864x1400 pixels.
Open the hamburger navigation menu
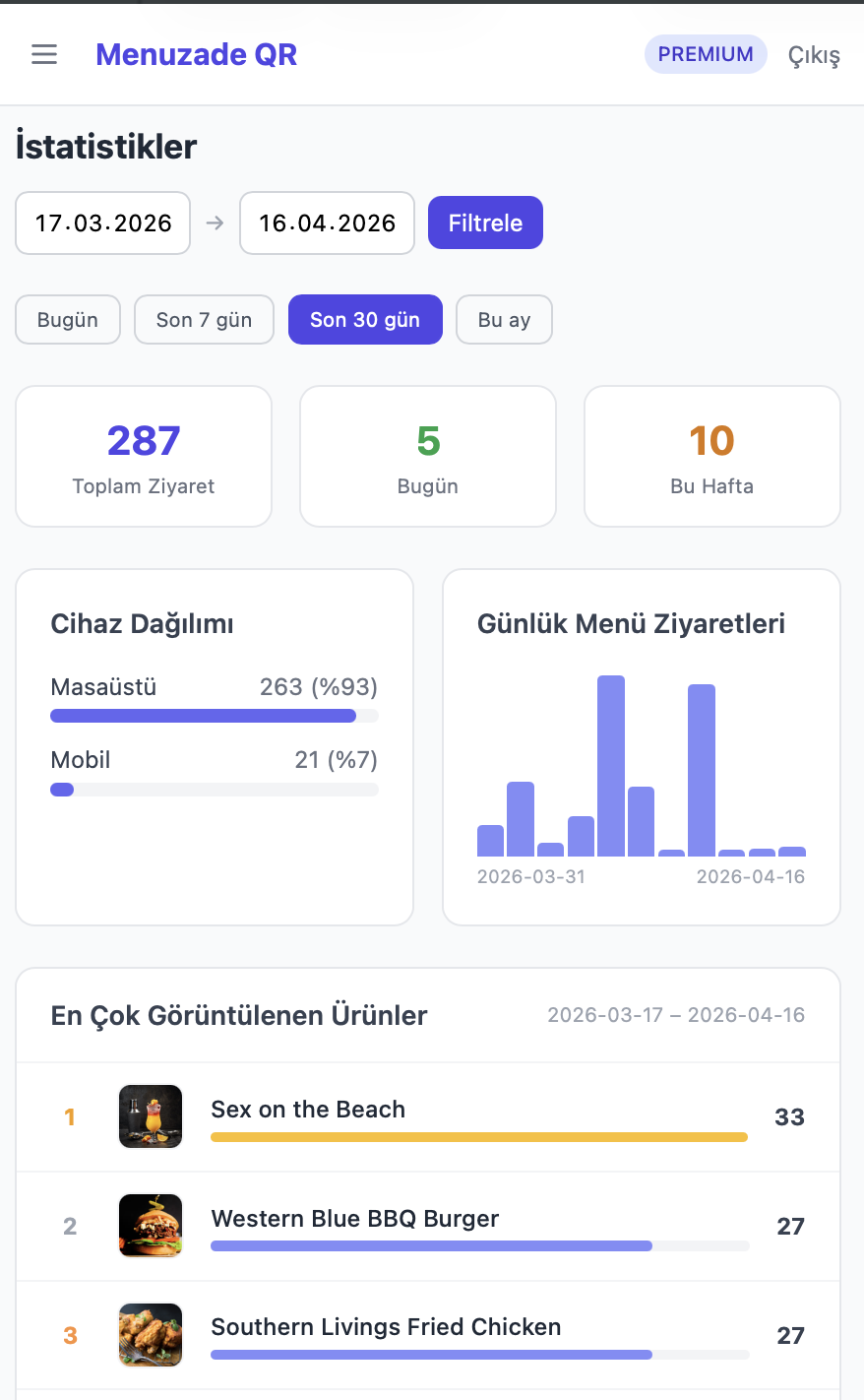tap(43, 54)
